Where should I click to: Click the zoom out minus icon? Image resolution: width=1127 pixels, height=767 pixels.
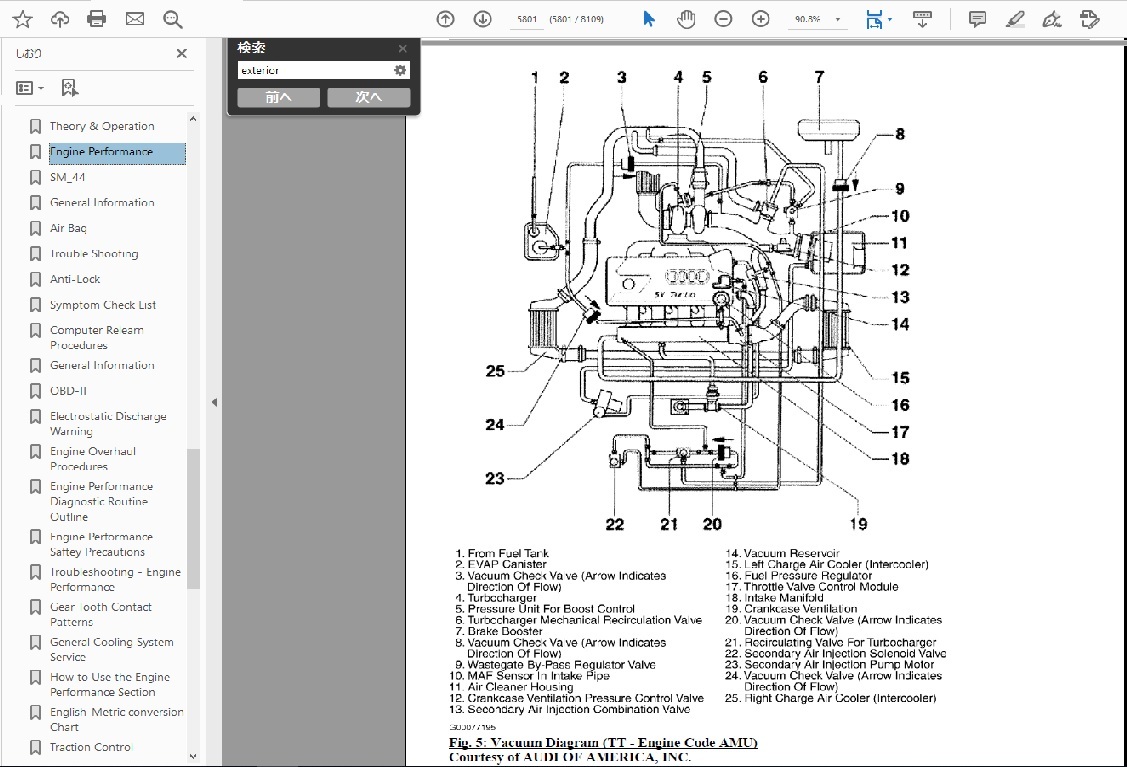723,19
